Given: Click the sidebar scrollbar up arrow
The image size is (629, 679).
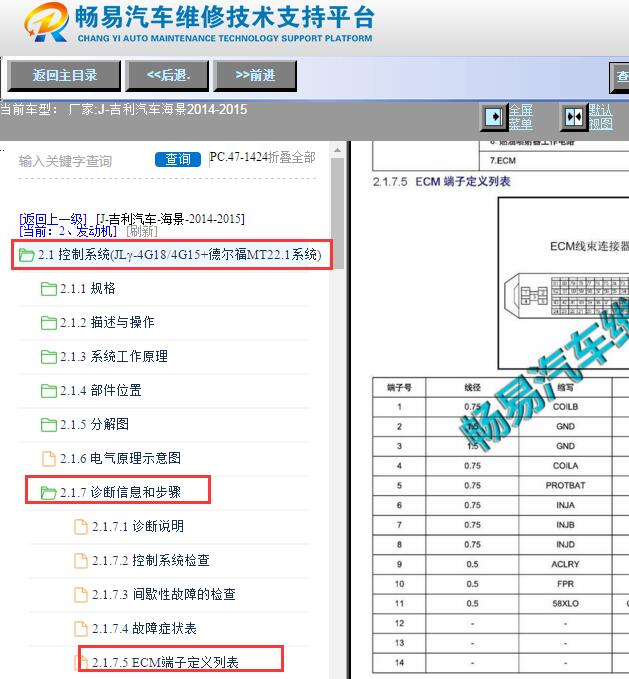Looking at the screenshot, I should pyautogui.click(x=338, y=150).
